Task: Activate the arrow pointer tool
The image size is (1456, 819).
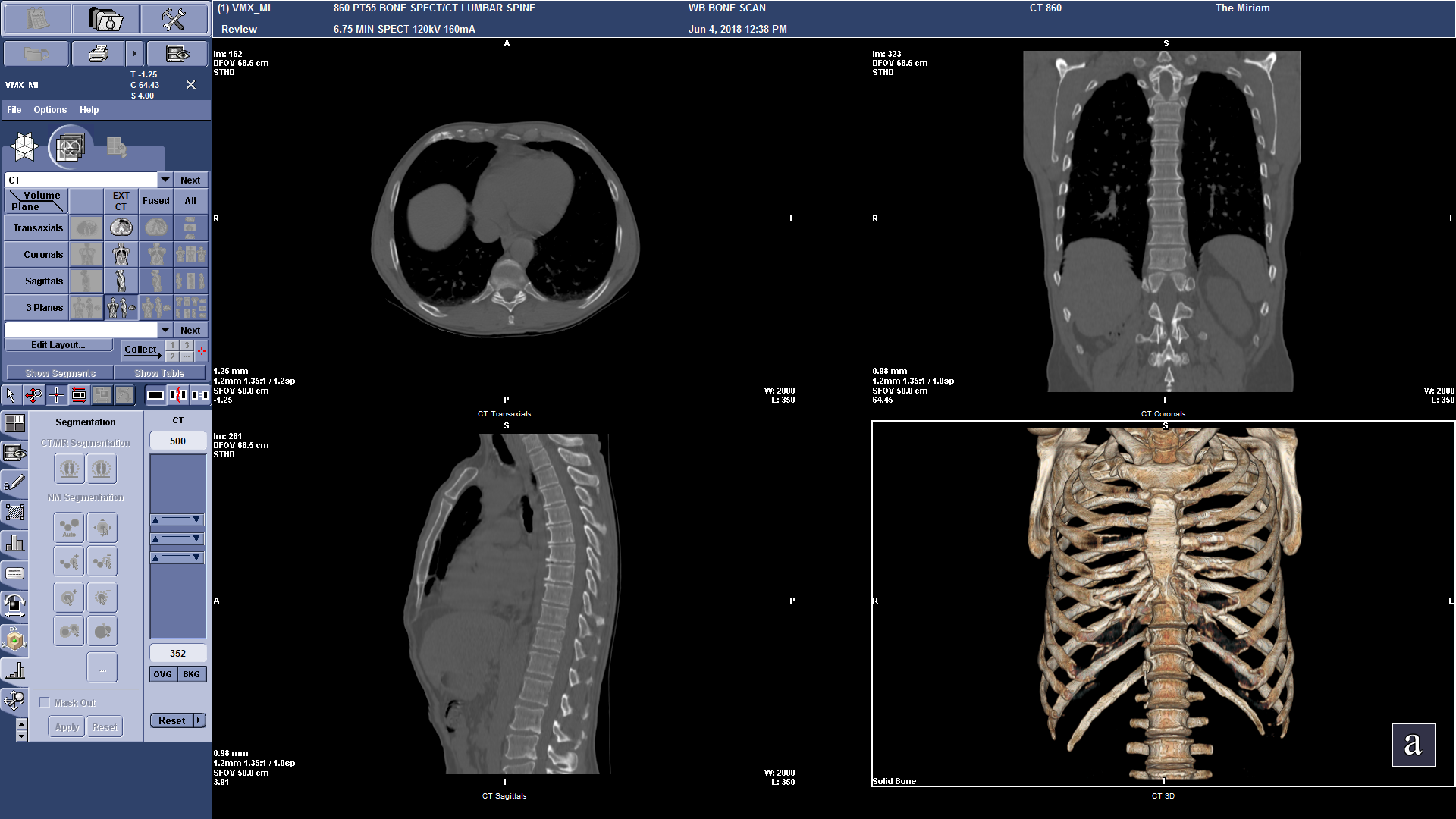Action: click(11, 395)
